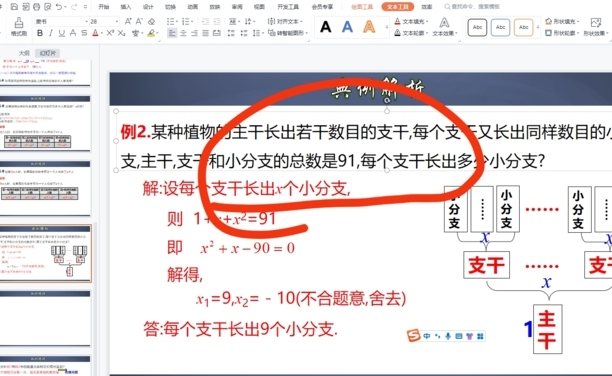
Task: Click the red font color A icon
Action: 96,34
